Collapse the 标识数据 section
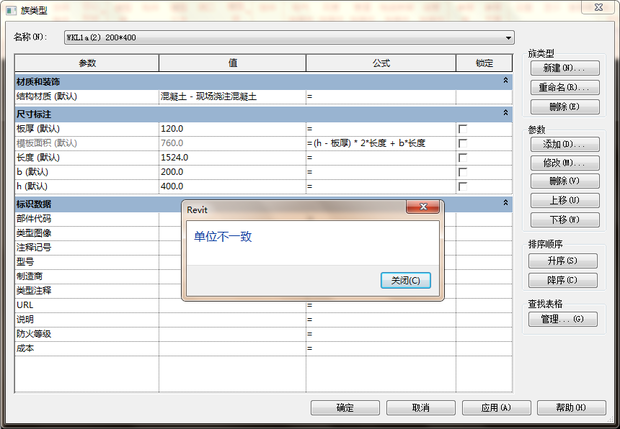Image resolution: width=620 pixels, height=429 pixels. click(x=505, y=203)
